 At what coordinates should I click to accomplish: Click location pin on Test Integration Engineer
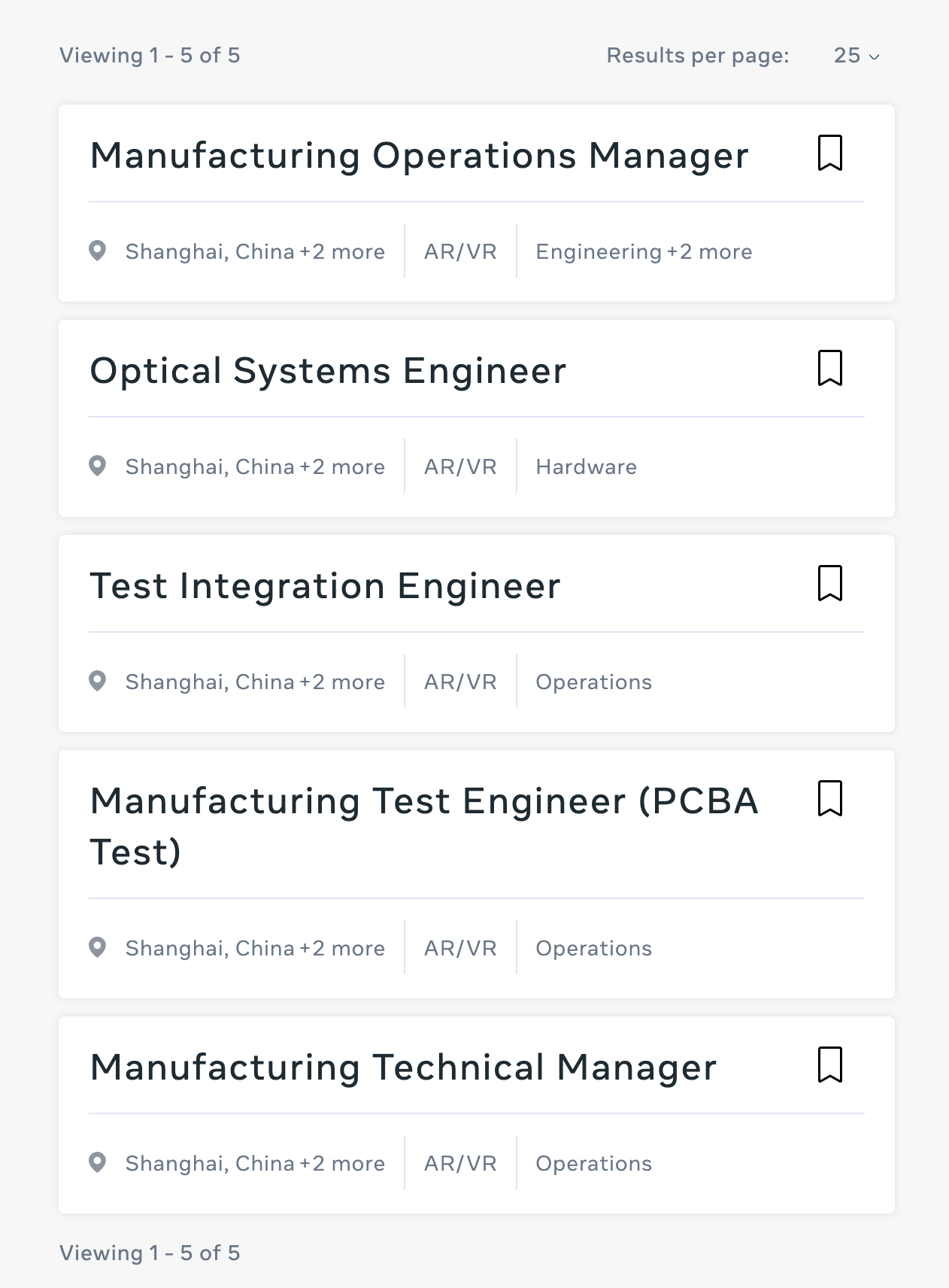coord(97,681)
